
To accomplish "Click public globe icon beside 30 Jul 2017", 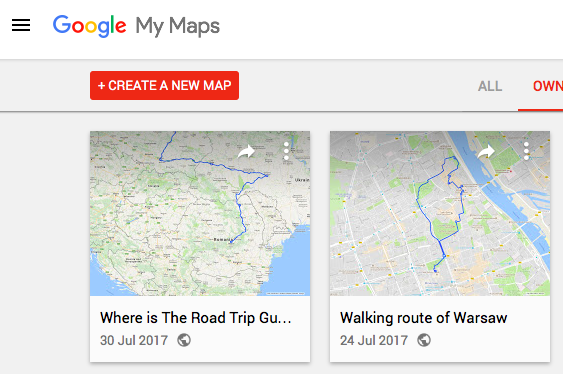I will (184, 340).
